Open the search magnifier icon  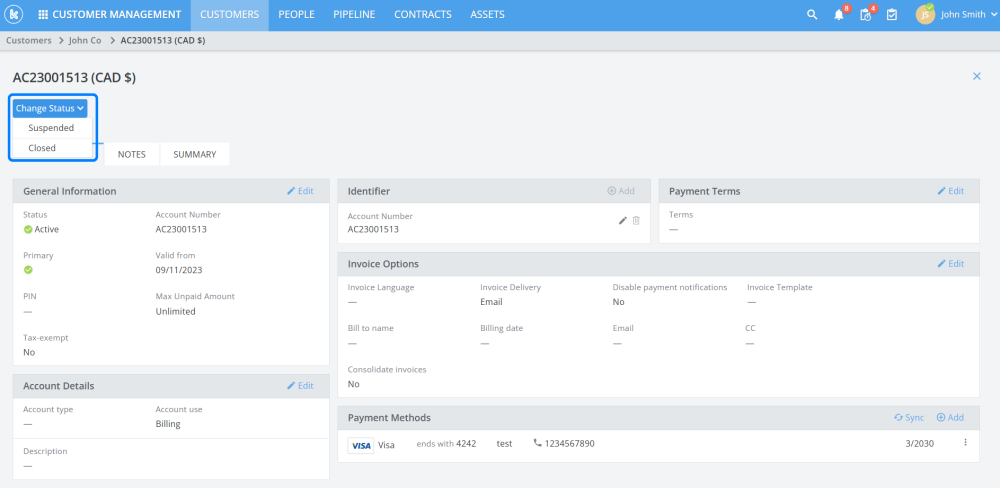pyautogui.click(x=812, y=15)
